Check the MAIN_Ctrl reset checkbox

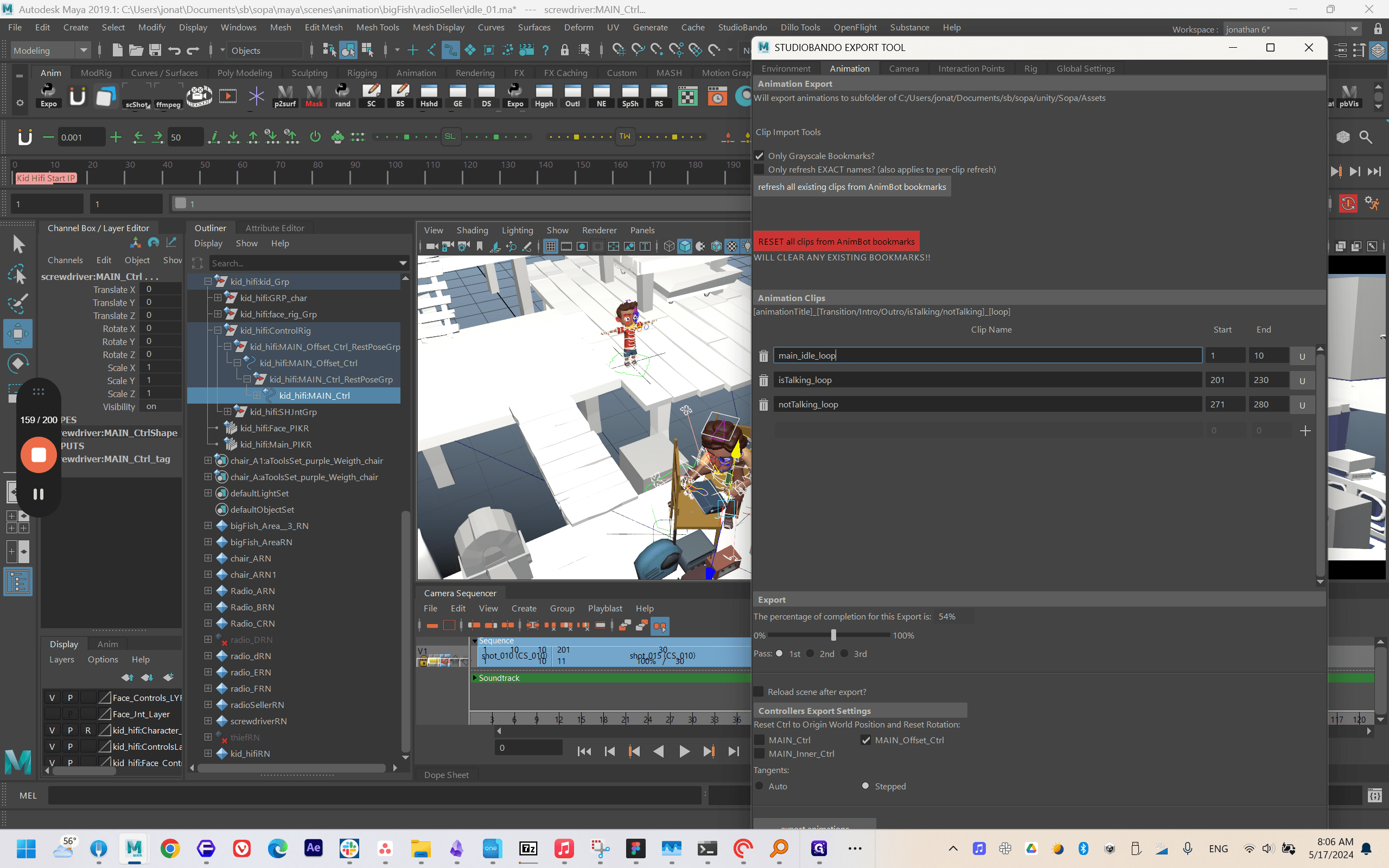[x=760, y=740]
